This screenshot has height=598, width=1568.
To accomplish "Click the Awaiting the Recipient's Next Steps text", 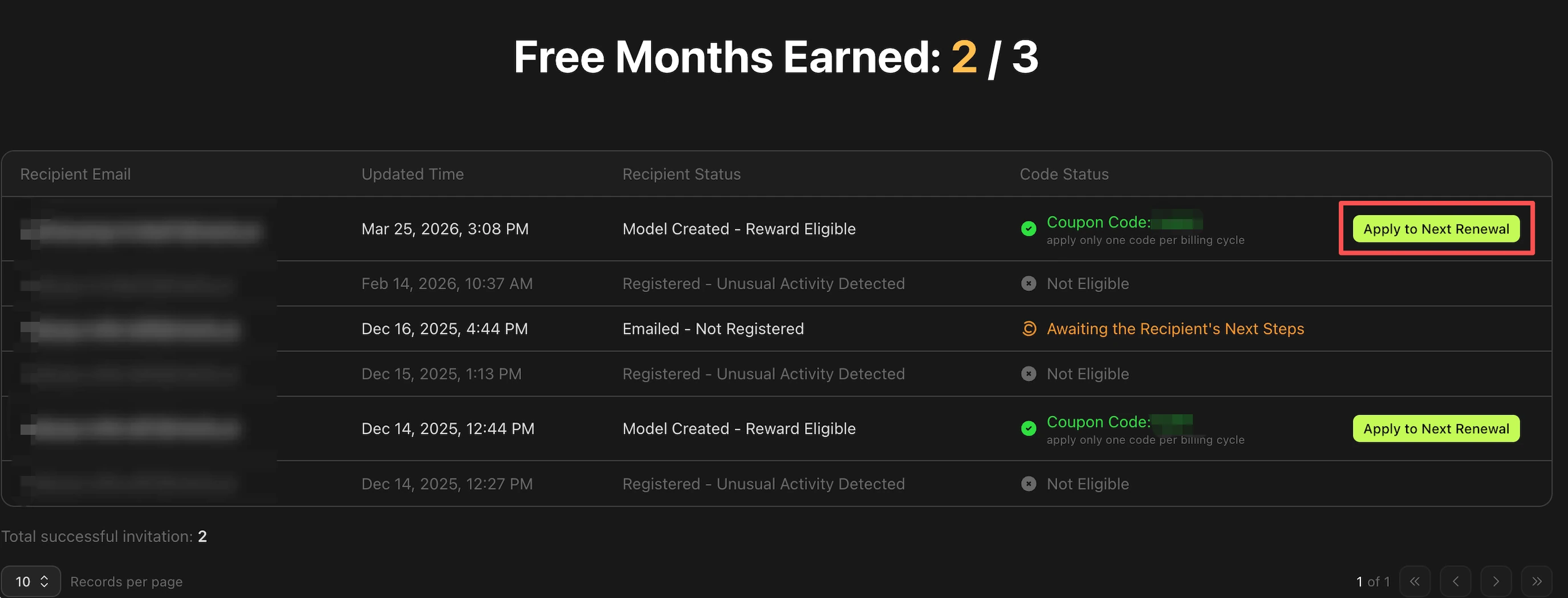I will (1175, 329).
